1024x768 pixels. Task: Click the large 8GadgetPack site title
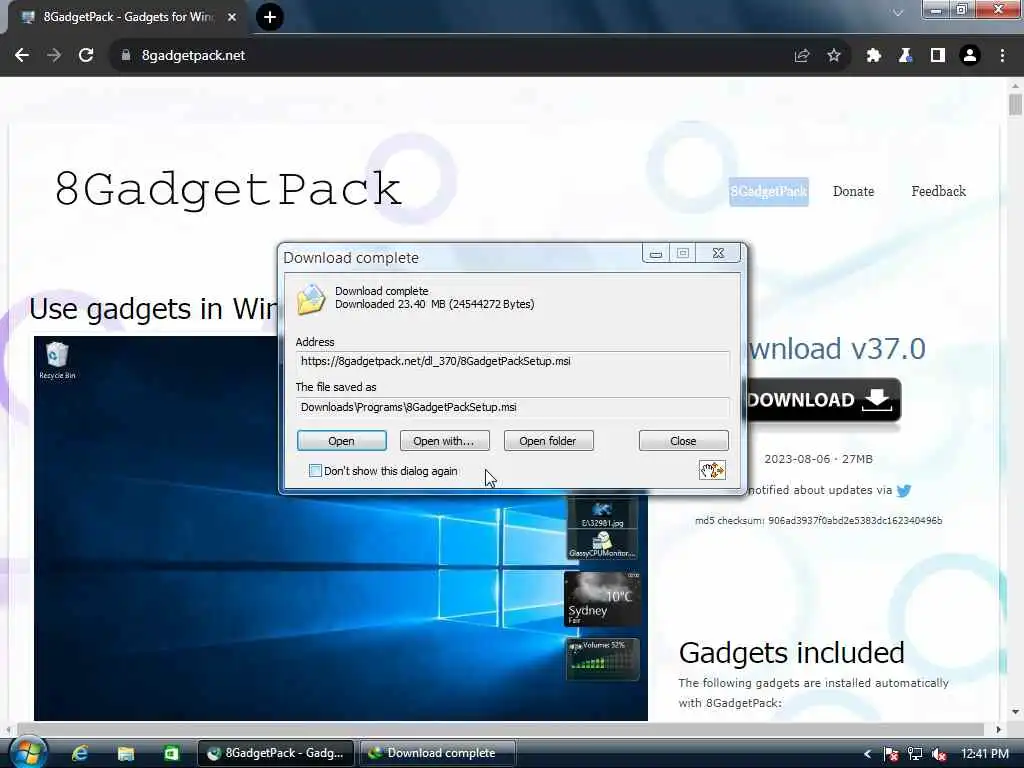pos(227,189)
